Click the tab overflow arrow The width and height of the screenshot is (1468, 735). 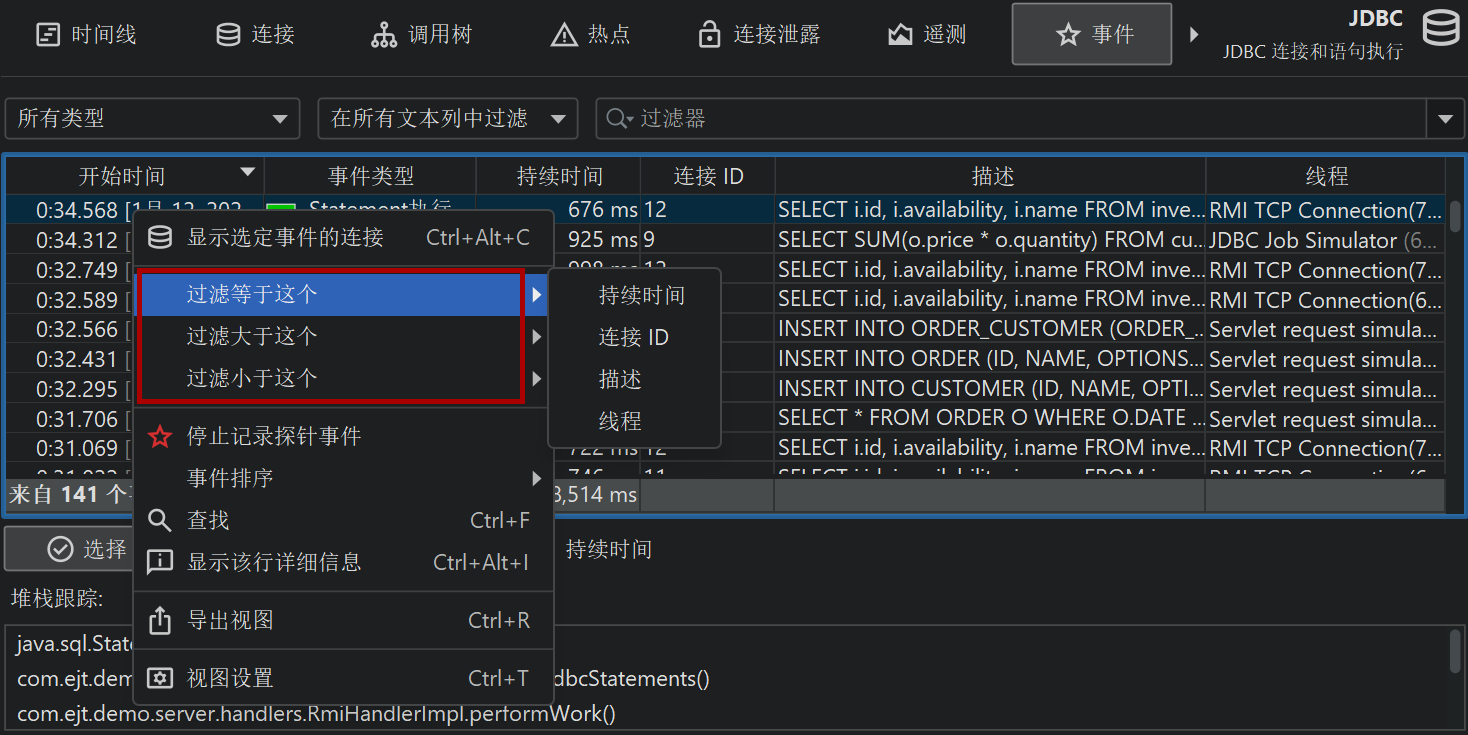click(1193, 35)
